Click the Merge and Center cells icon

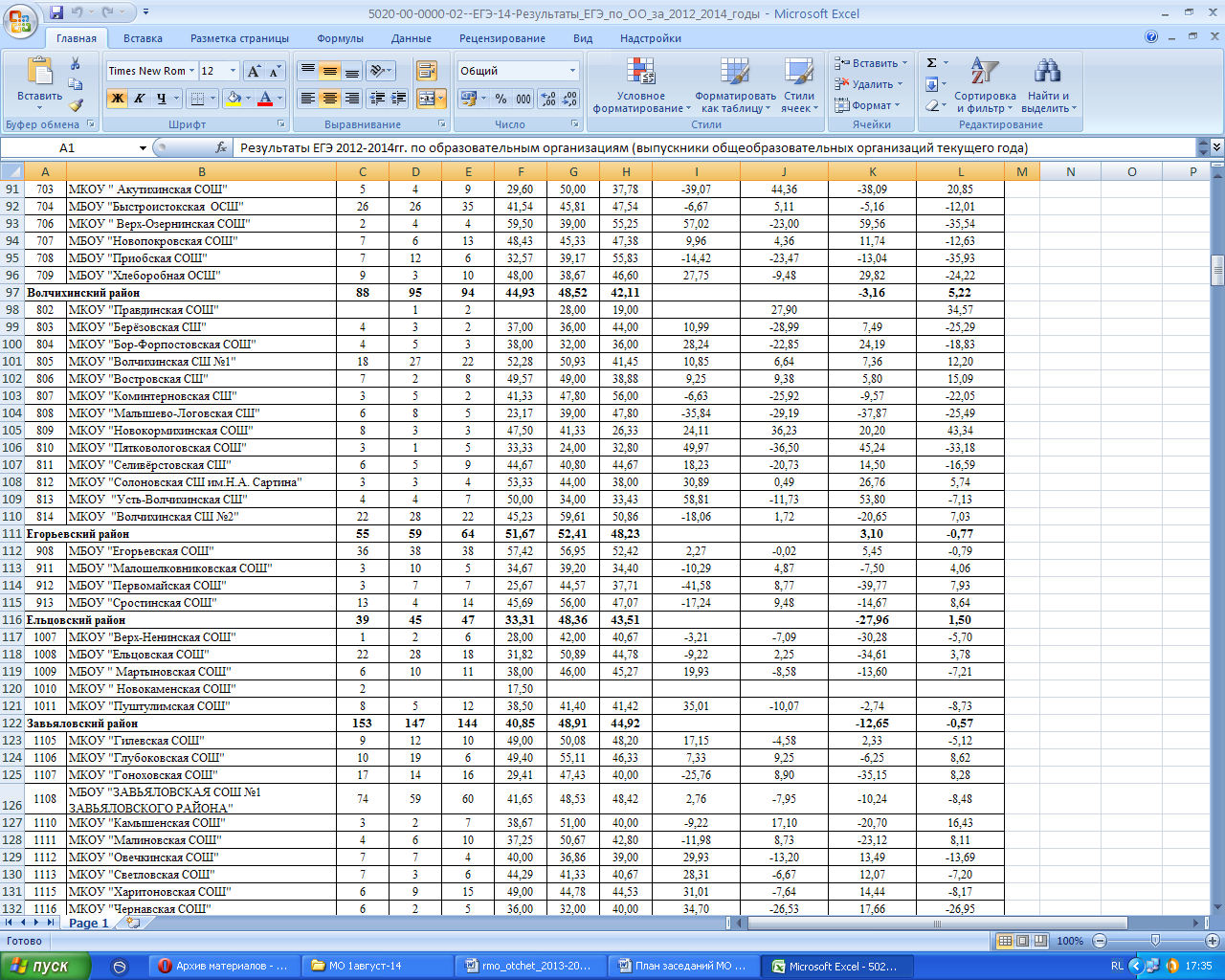point(427,99)
